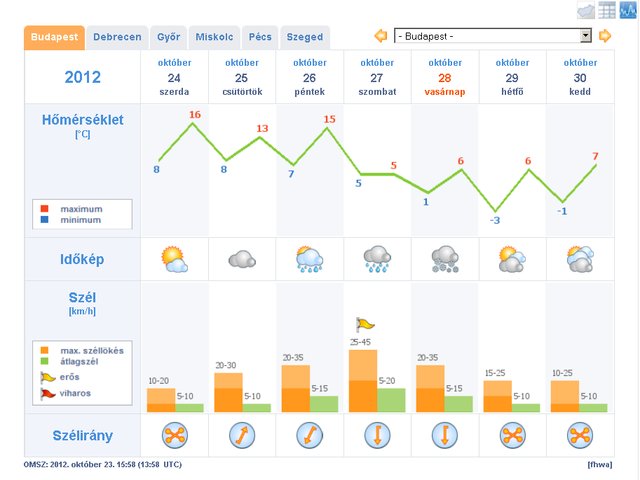The image size is (640, 480).
Task: Open the Pécs city tab
Action: coord(258,37)
